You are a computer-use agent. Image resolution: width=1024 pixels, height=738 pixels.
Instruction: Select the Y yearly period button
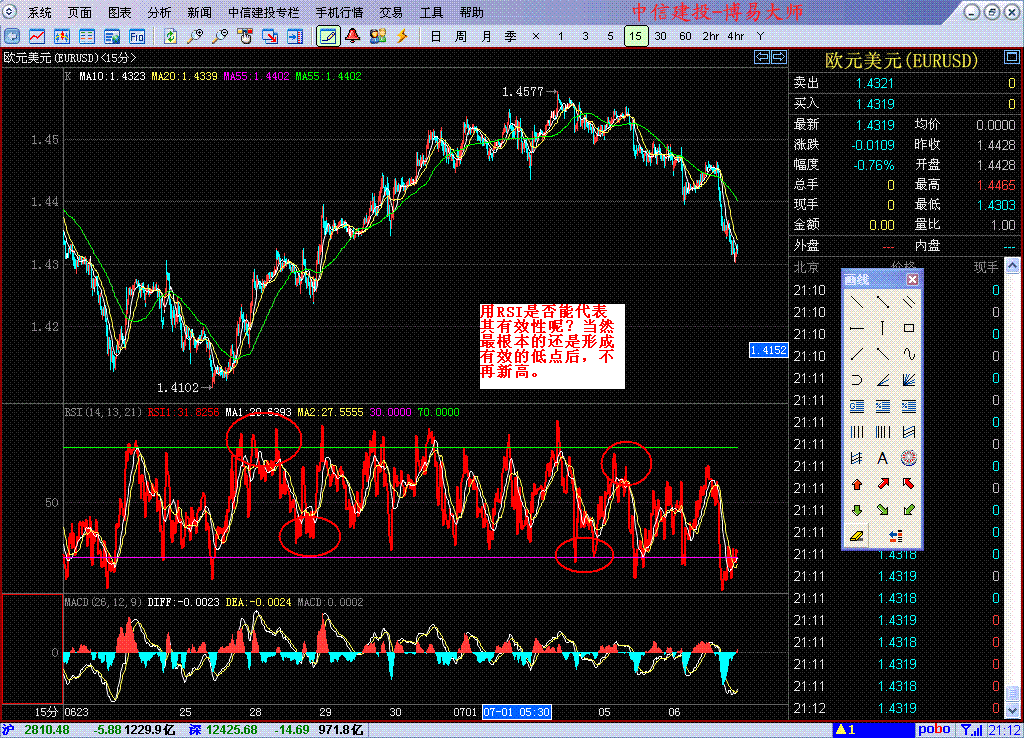(760, 37)
